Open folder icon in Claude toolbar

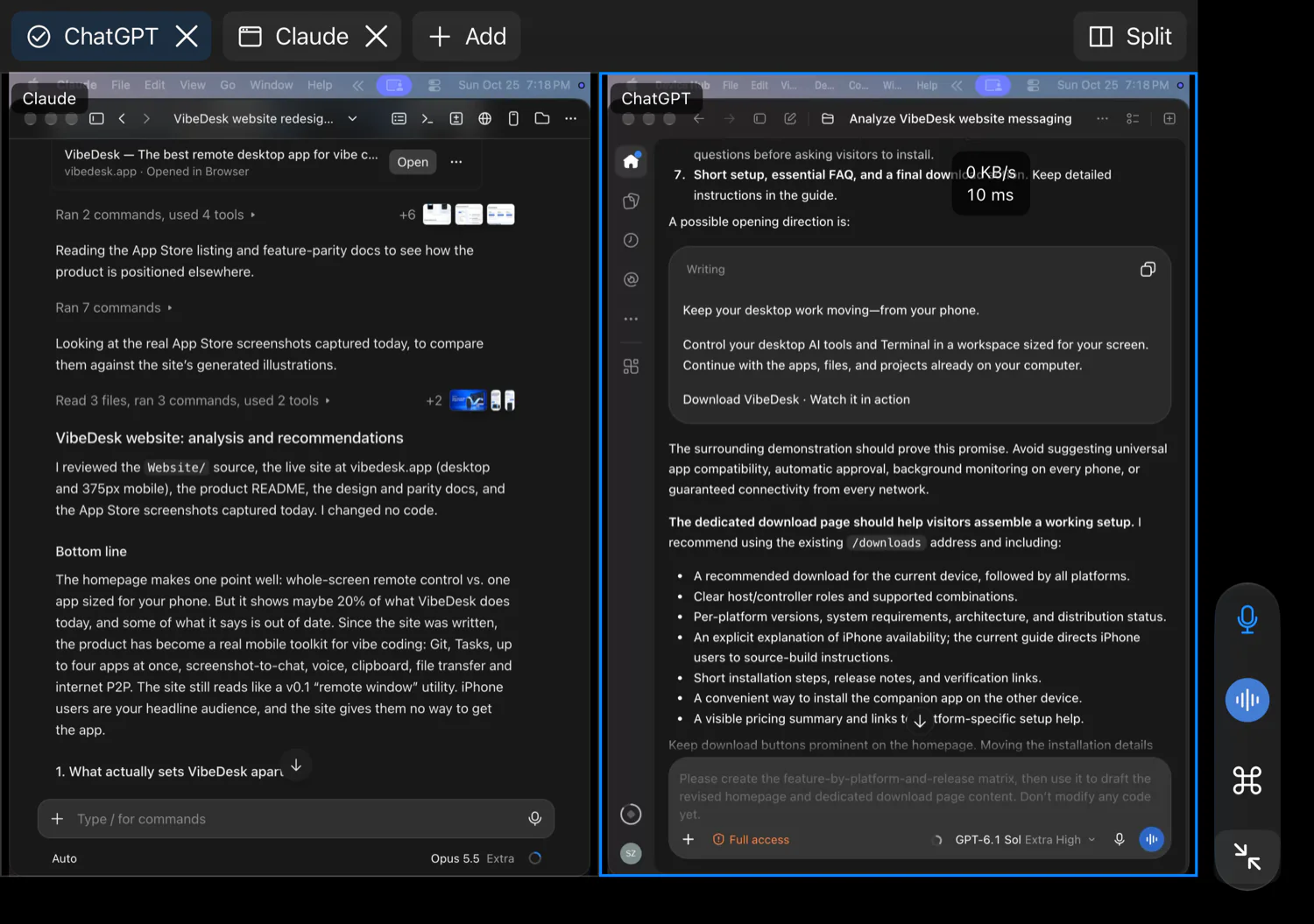(x=542, y=118)
